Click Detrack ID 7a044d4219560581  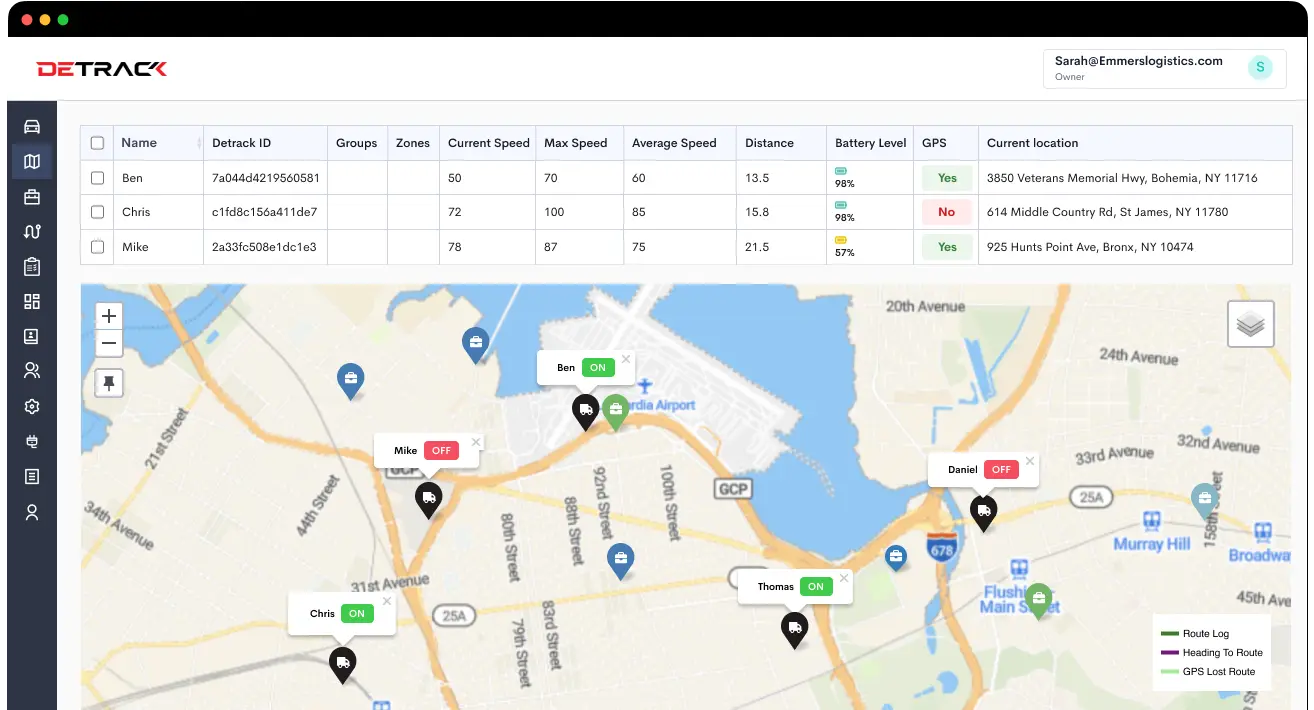point(266,178)
